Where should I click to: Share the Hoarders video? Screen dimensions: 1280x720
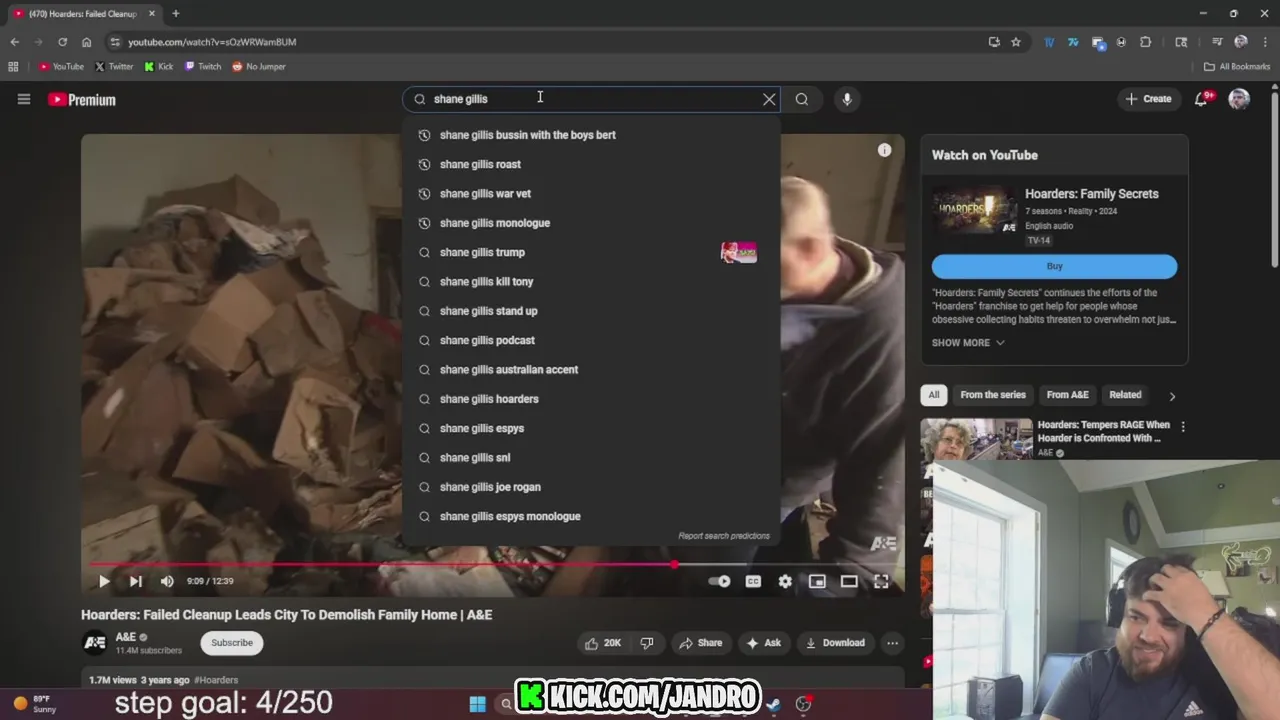[700, 643]
